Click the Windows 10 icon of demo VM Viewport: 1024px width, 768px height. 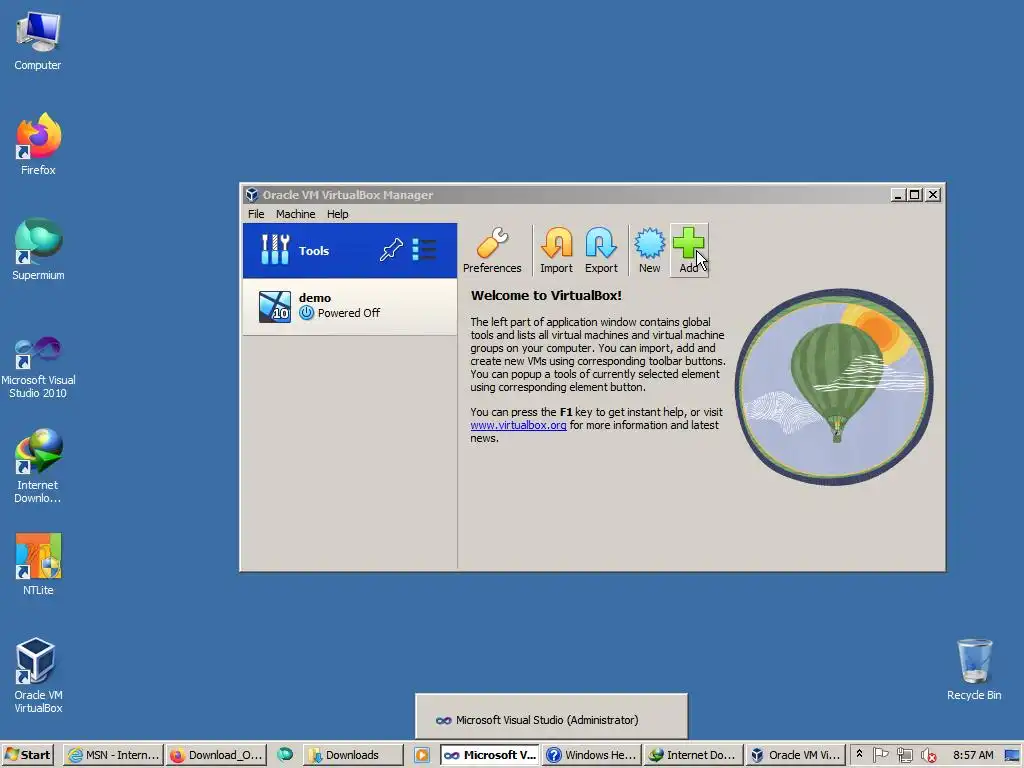(274, 306)
